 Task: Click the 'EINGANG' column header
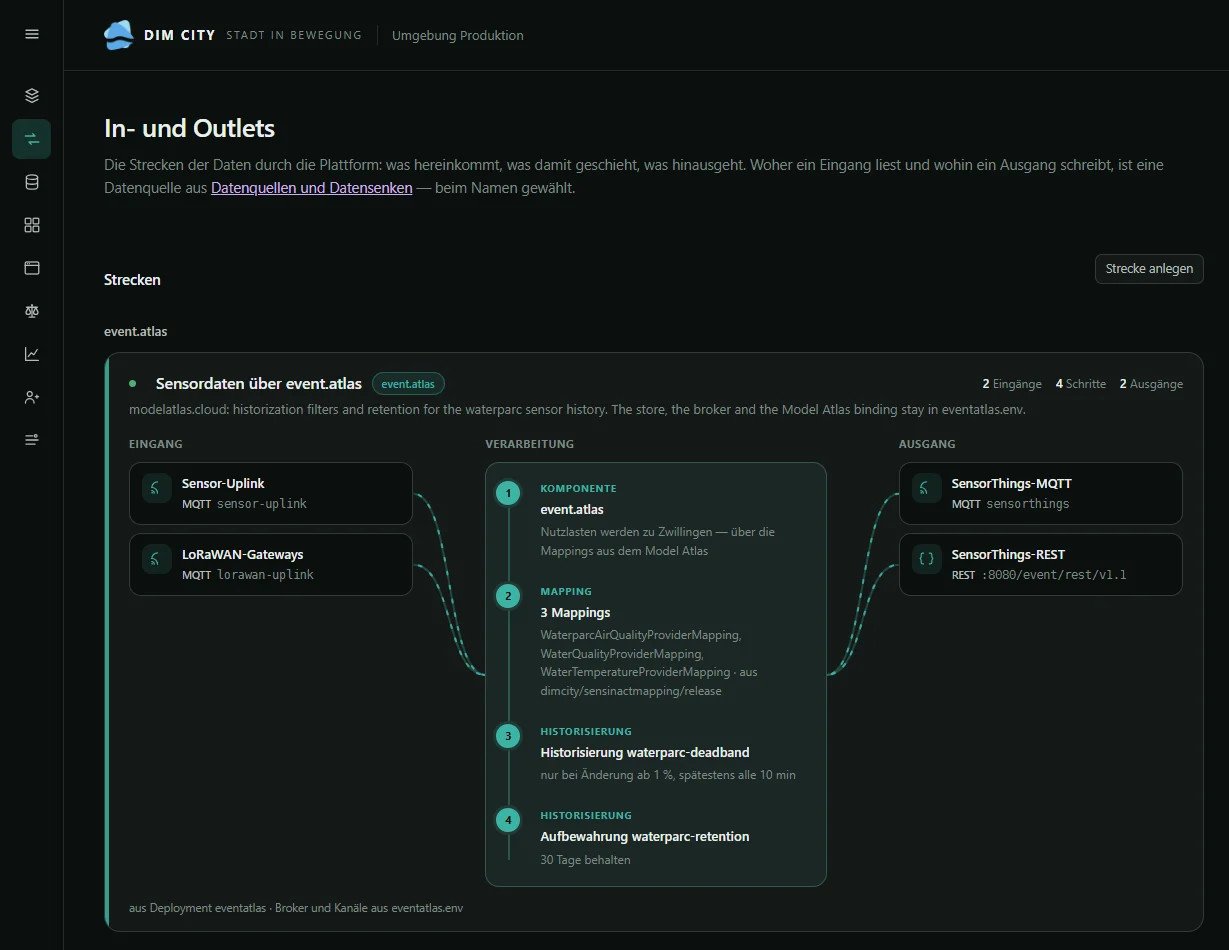[x=156, y=444]
